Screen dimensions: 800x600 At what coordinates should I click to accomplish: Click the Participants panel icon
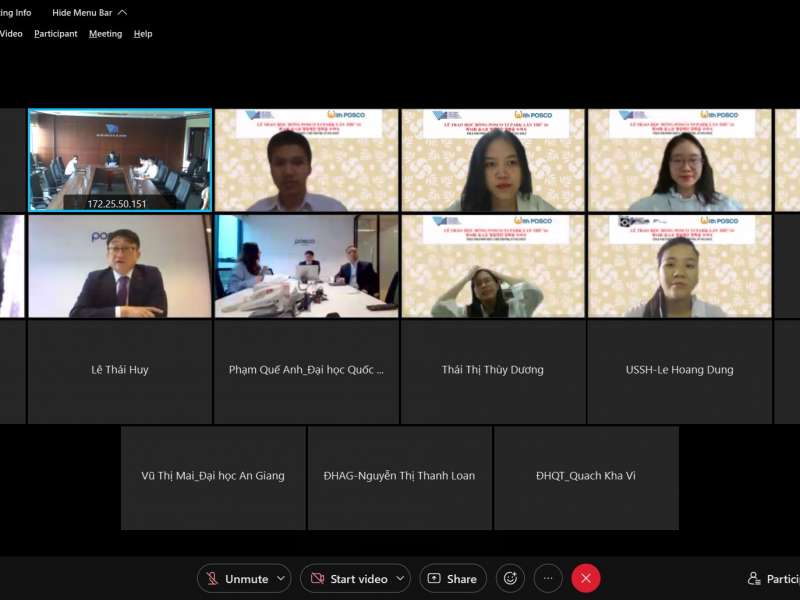point(754,579)
